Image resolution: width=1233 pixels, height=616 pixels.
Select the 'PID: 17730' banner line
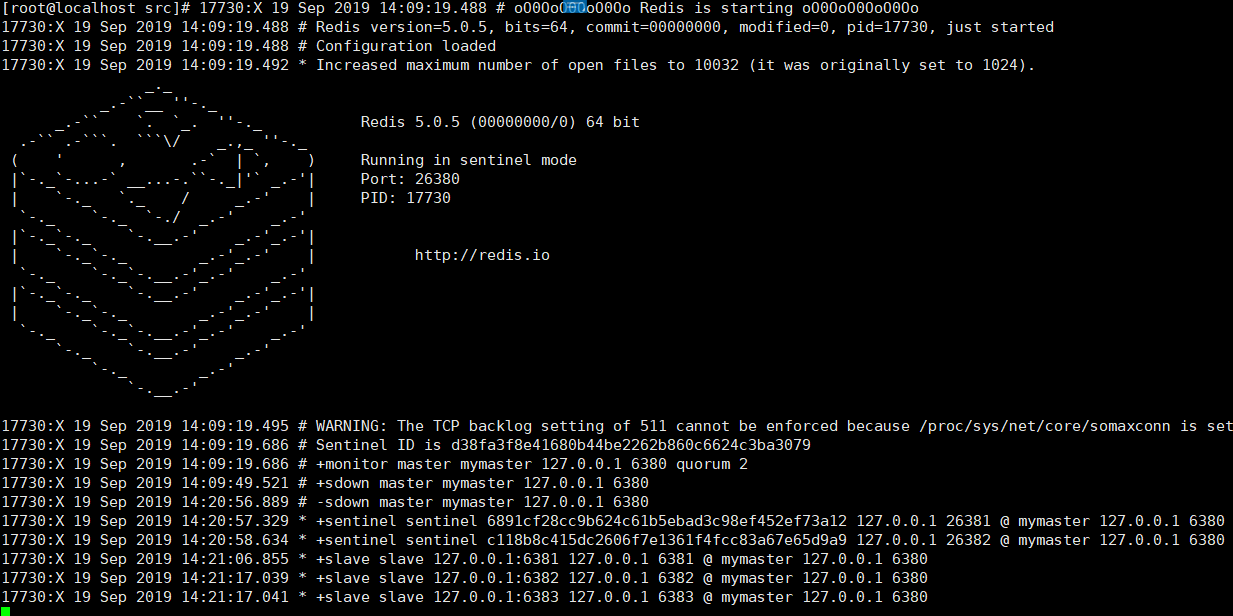point(406,198)
